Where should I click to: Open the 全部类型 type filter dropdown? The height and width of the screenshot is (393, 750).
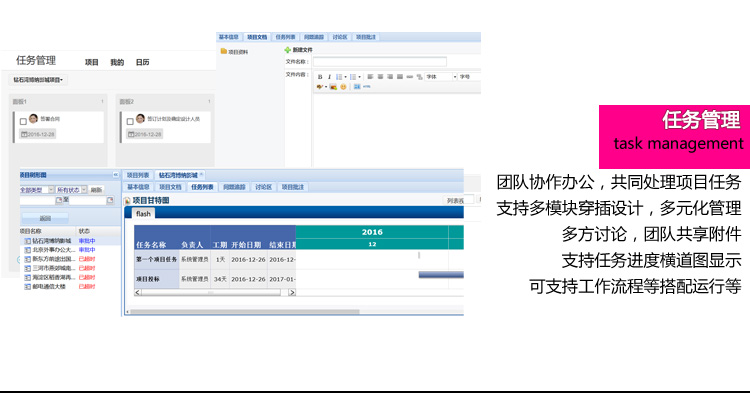37,190
